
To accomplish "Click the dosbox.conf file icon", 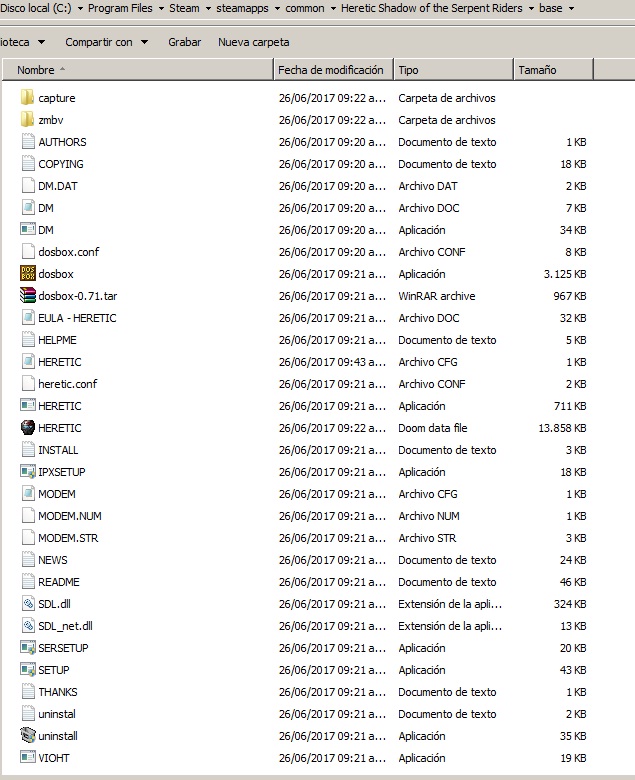I will 28,252.
